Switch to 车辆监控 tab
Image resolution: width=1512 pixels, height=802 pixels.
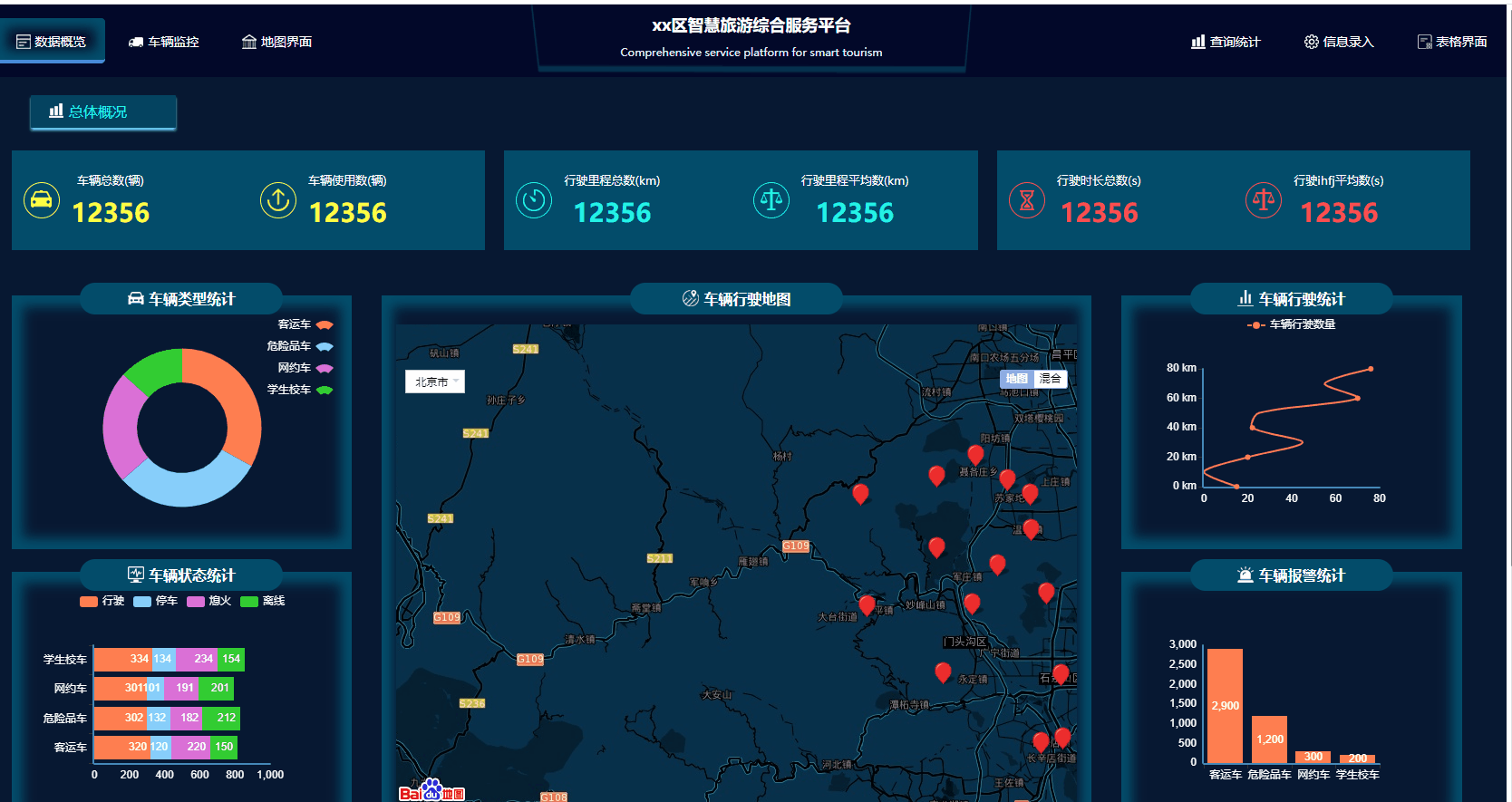point(164,42)
